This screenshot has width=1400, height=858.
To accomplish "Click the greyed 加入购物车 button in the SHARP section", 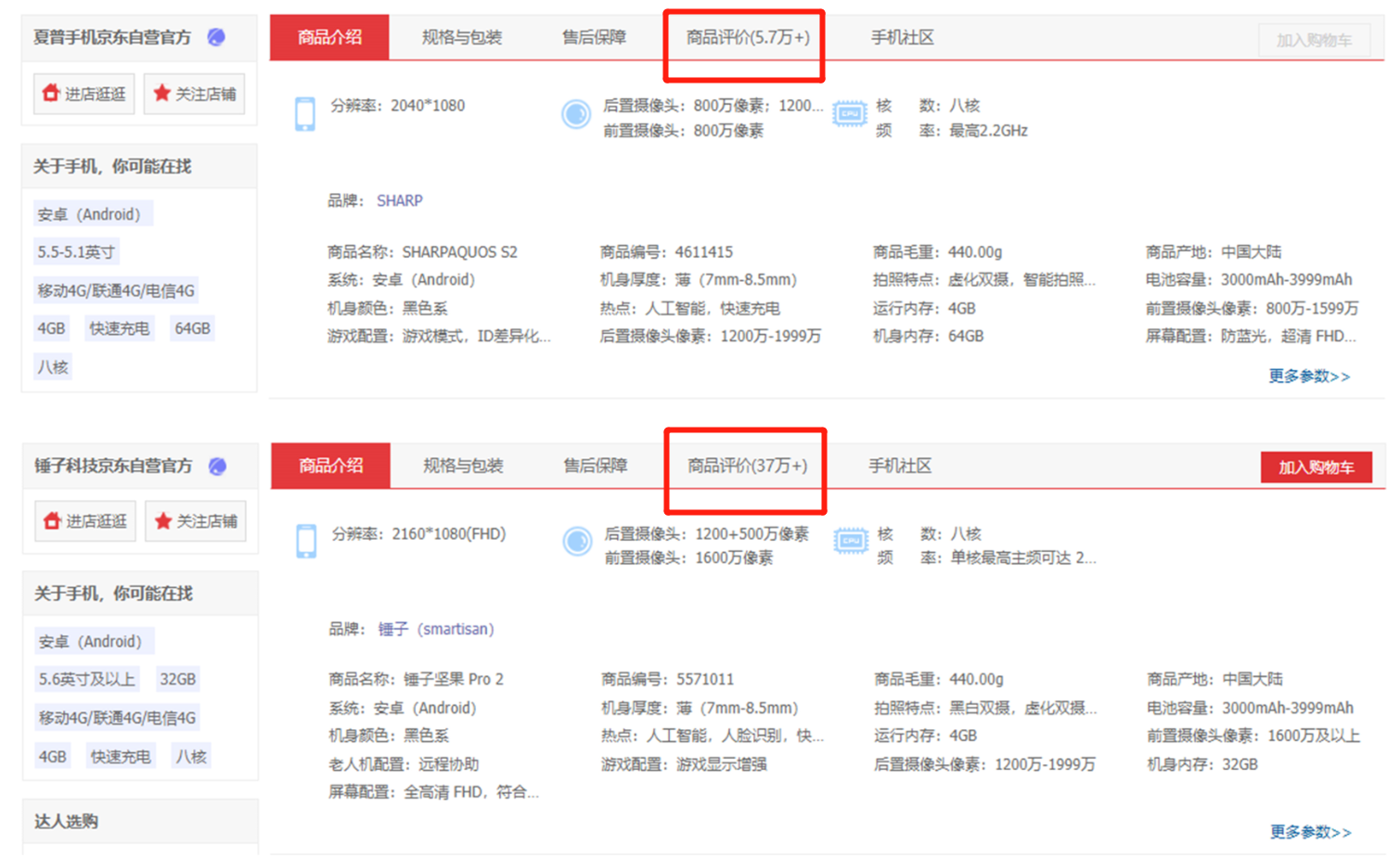I will [x=1315, y=40].
